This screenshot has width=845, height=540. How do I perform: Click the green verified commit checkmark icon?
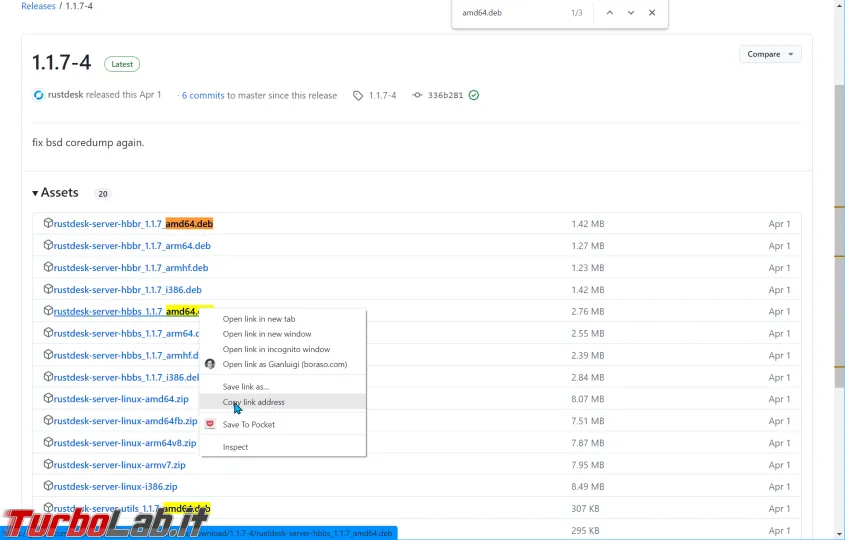(474, 96)
